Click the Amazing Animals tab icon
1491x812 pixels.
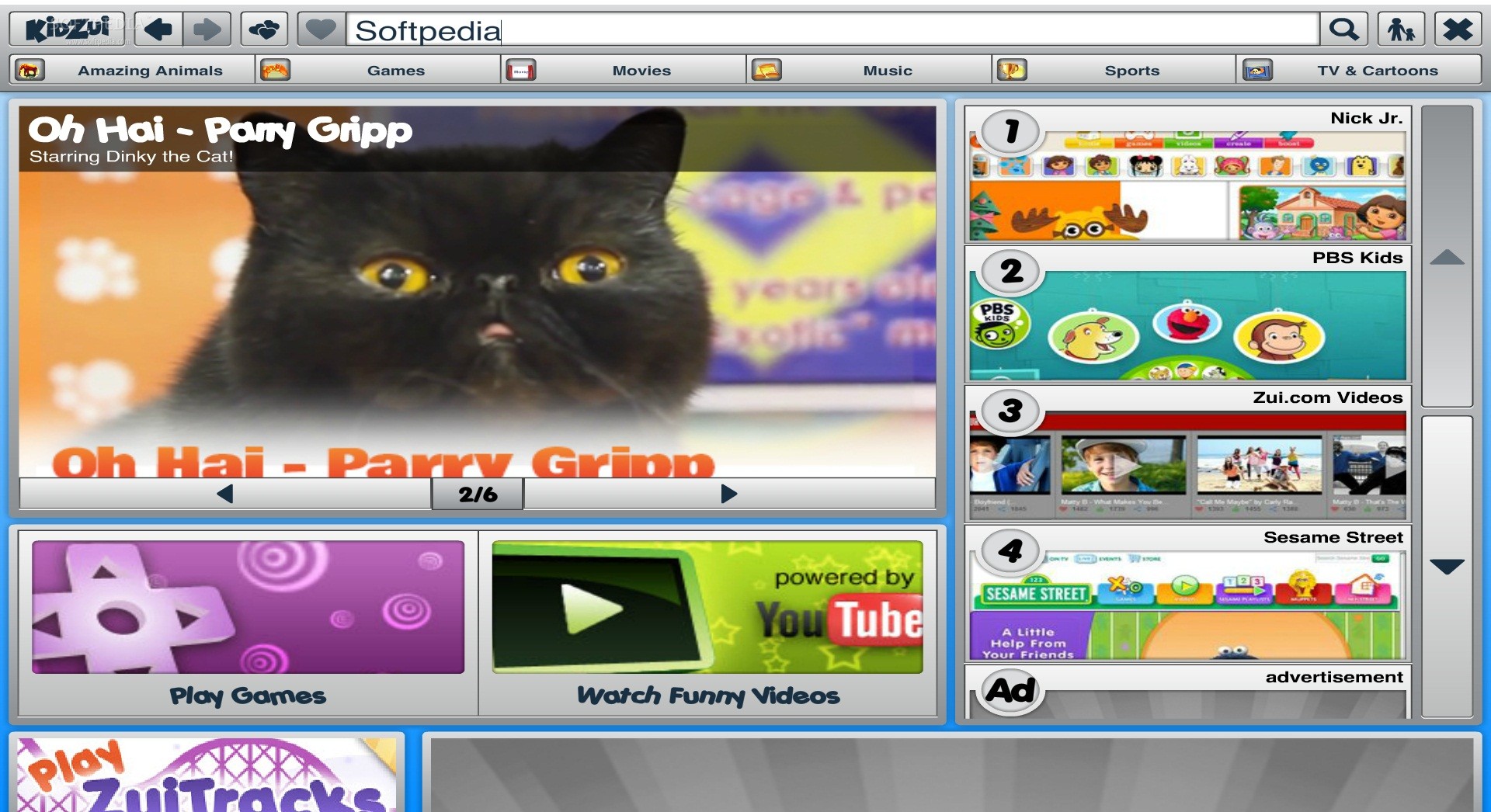(x=30, y=71)
